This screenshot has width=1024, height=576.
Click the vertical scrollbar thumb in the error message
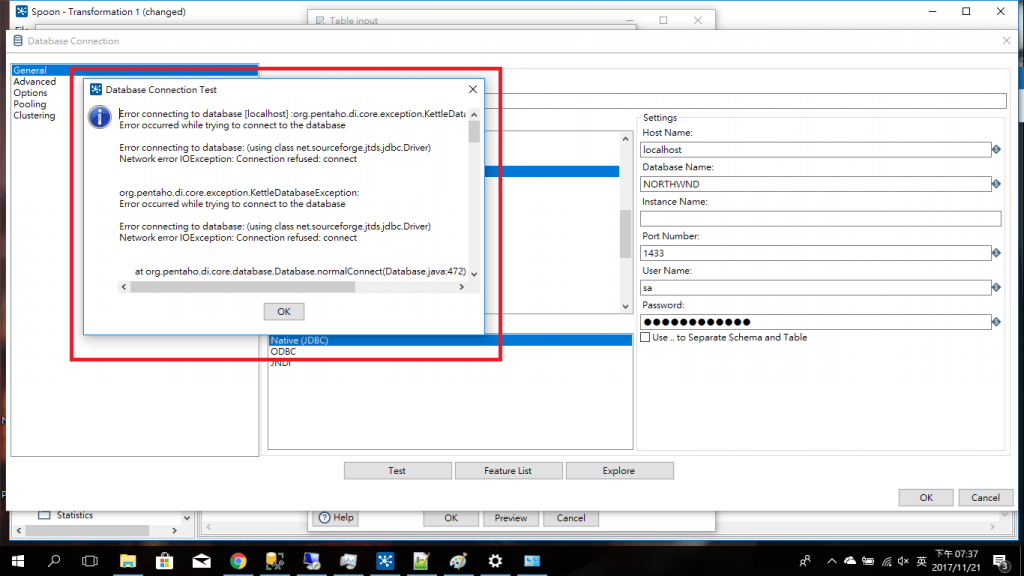coord(474,131)
